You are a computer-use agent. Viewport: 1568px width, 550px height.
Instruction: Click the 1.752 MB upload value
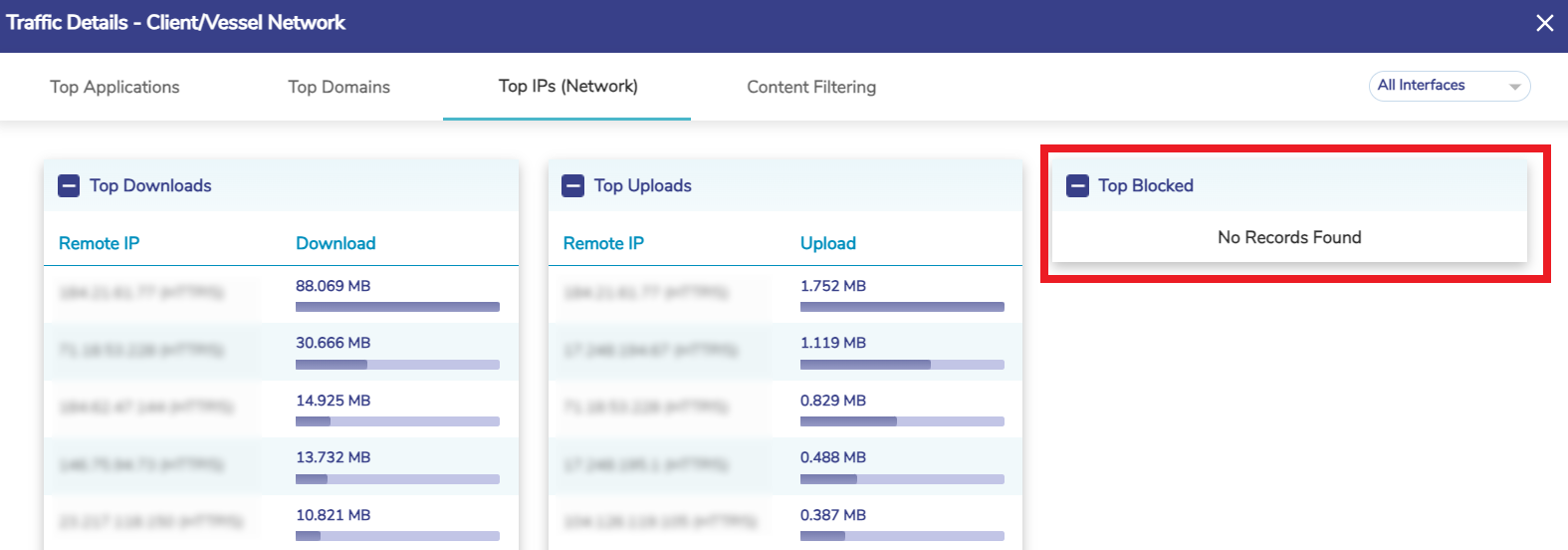pyautogui.click(x=832, y=286)
